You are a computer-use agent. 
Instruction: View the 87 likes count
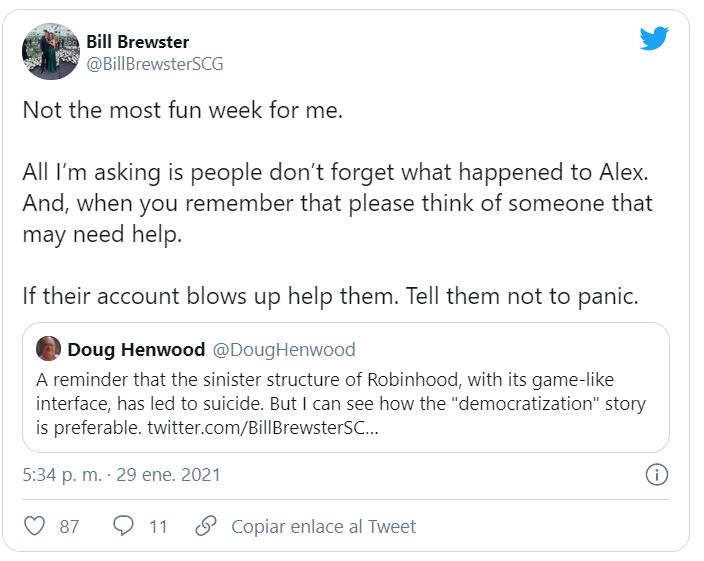[69, 526]
